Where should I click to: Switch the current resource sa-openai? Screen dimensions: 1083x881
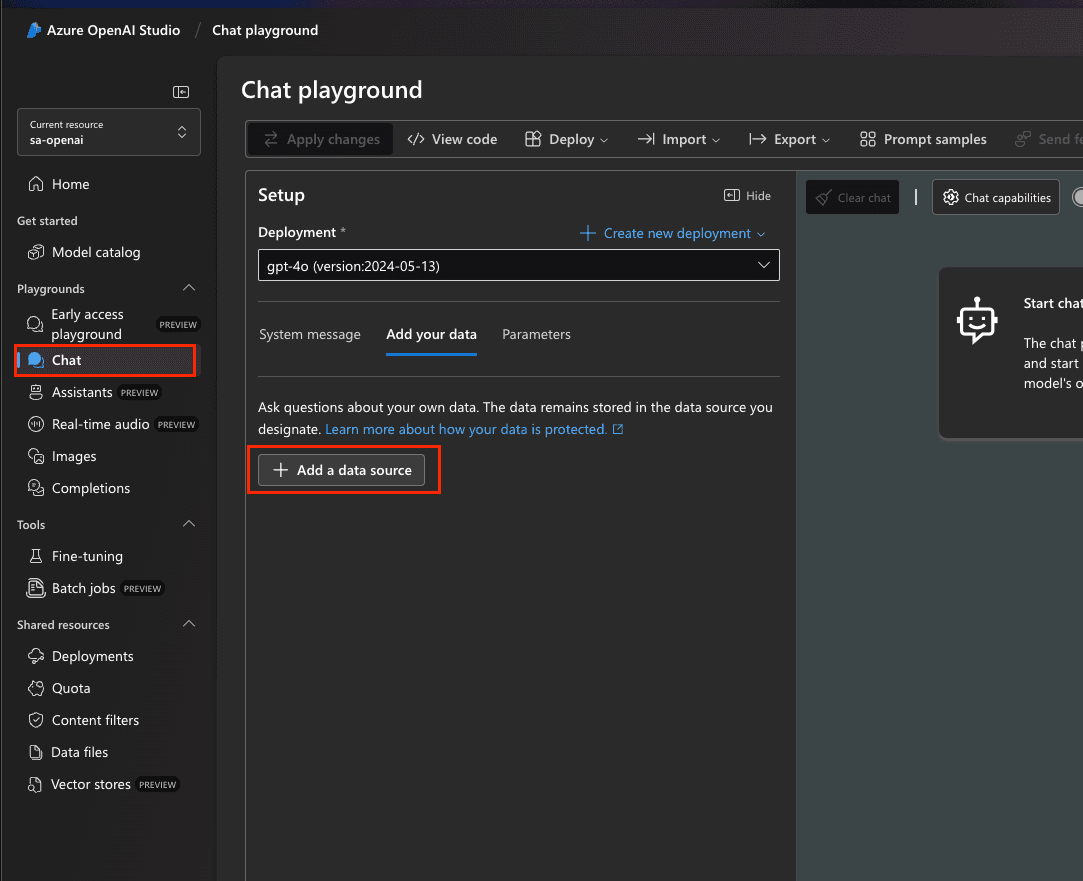108,131
